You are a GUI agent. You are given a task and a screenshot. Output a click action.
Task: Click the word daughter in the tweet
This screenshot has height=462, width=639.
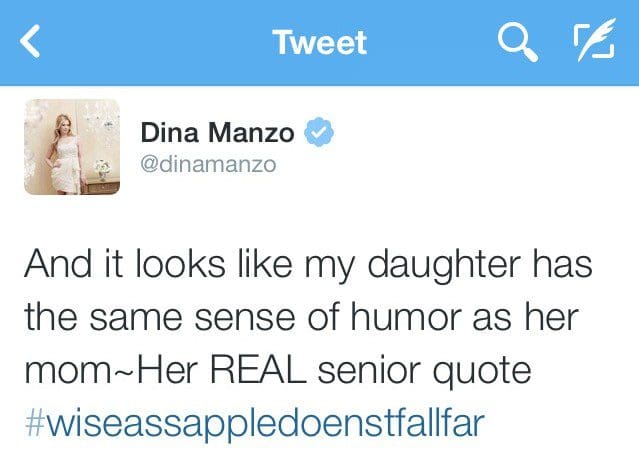pos(444,266)
